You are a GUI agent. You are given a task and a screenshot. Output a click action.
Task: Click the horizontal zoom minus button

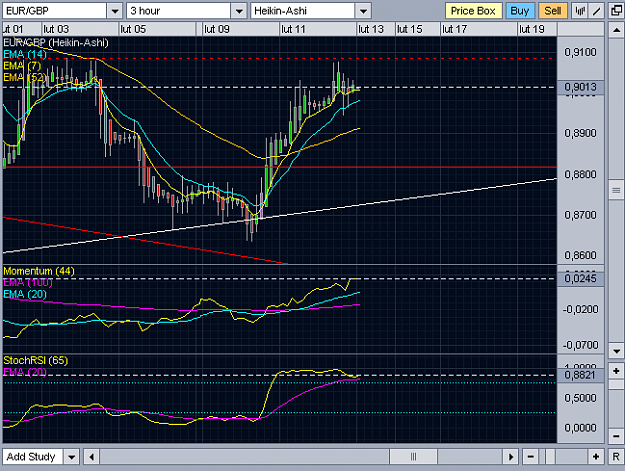[x=530, y=457]
